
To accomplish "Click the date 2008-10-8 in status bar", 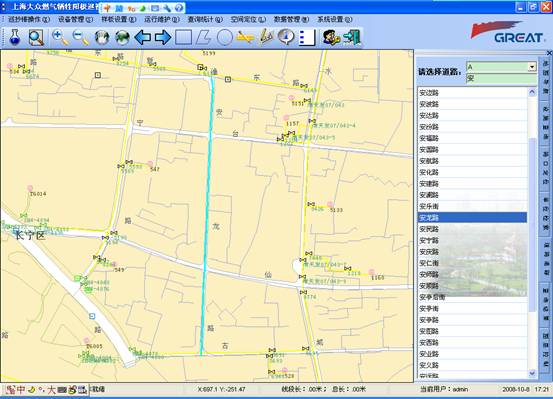I will 516,389.
